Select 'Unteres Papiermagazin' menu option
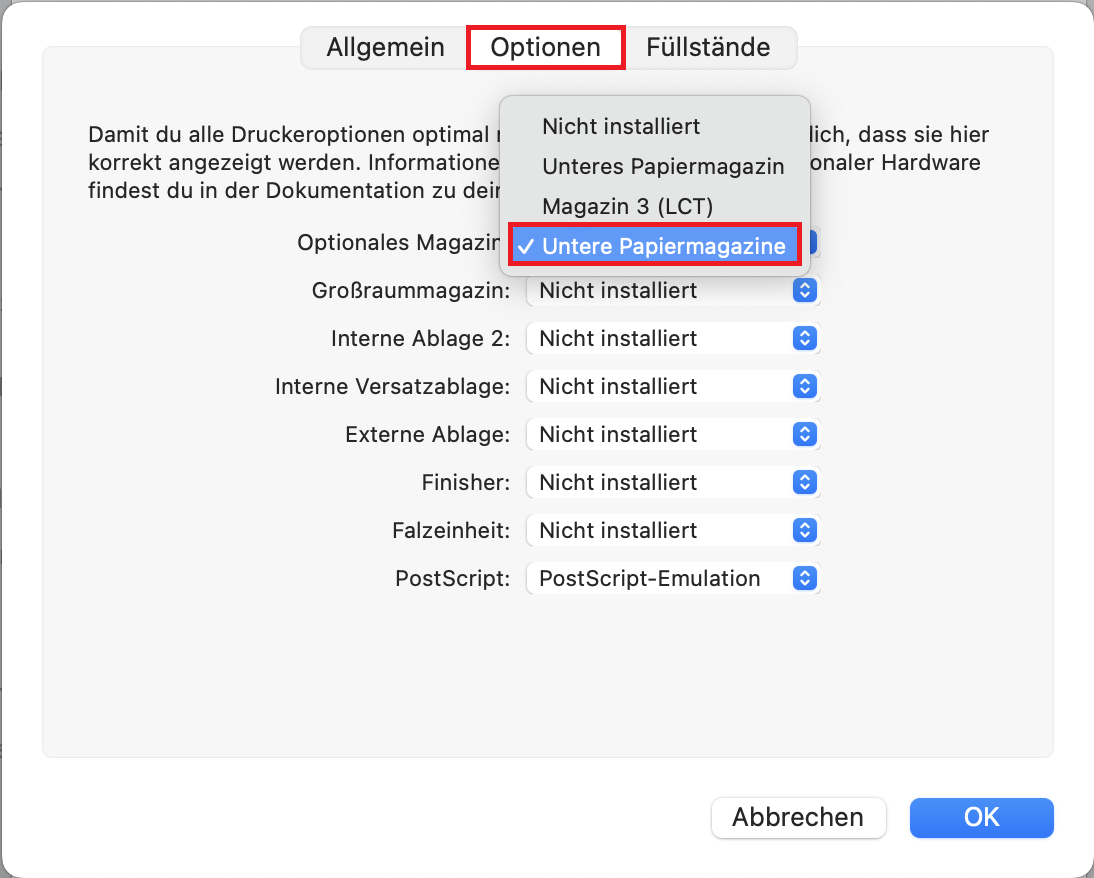The image size is (1094, 878). [663, 167]
